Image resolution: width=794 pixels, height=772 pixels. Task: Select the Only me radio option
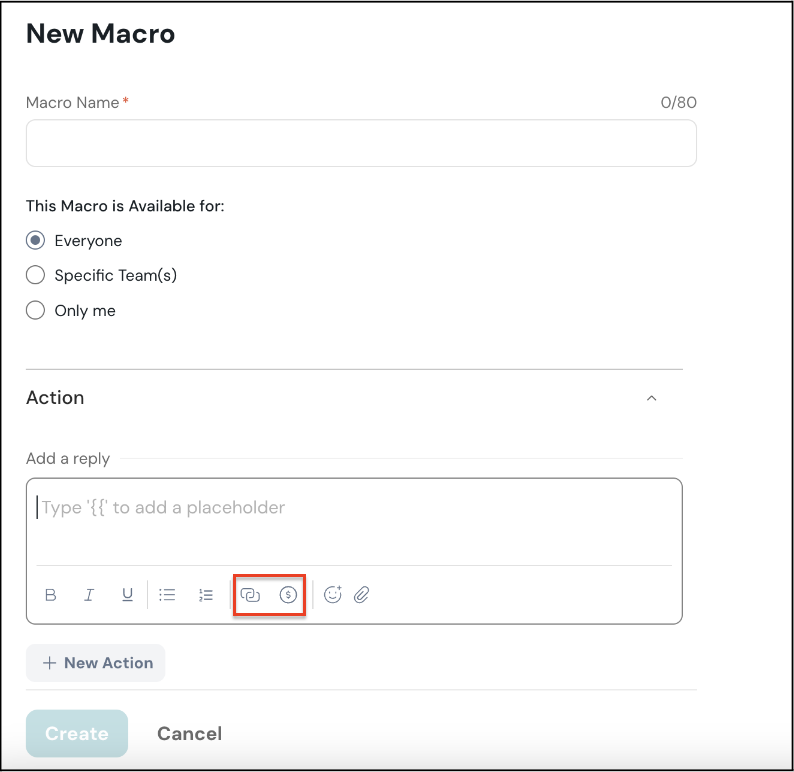[36, 310]
